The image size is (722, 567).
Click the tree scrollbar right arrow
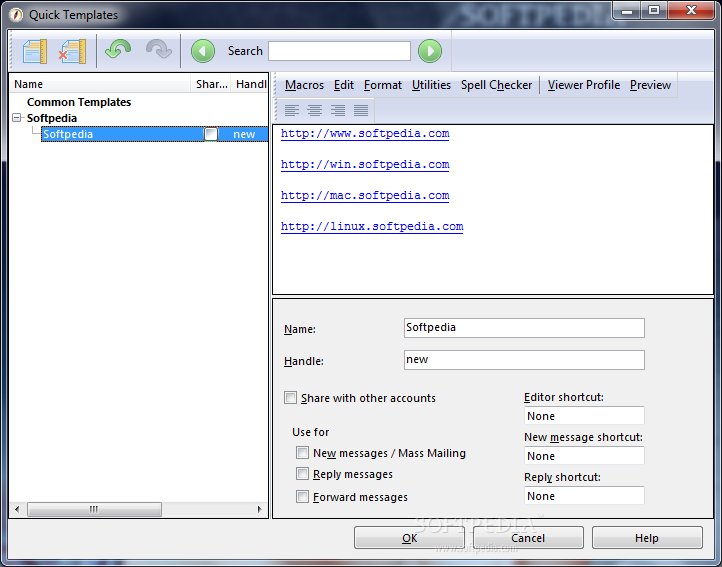point(259,509)
